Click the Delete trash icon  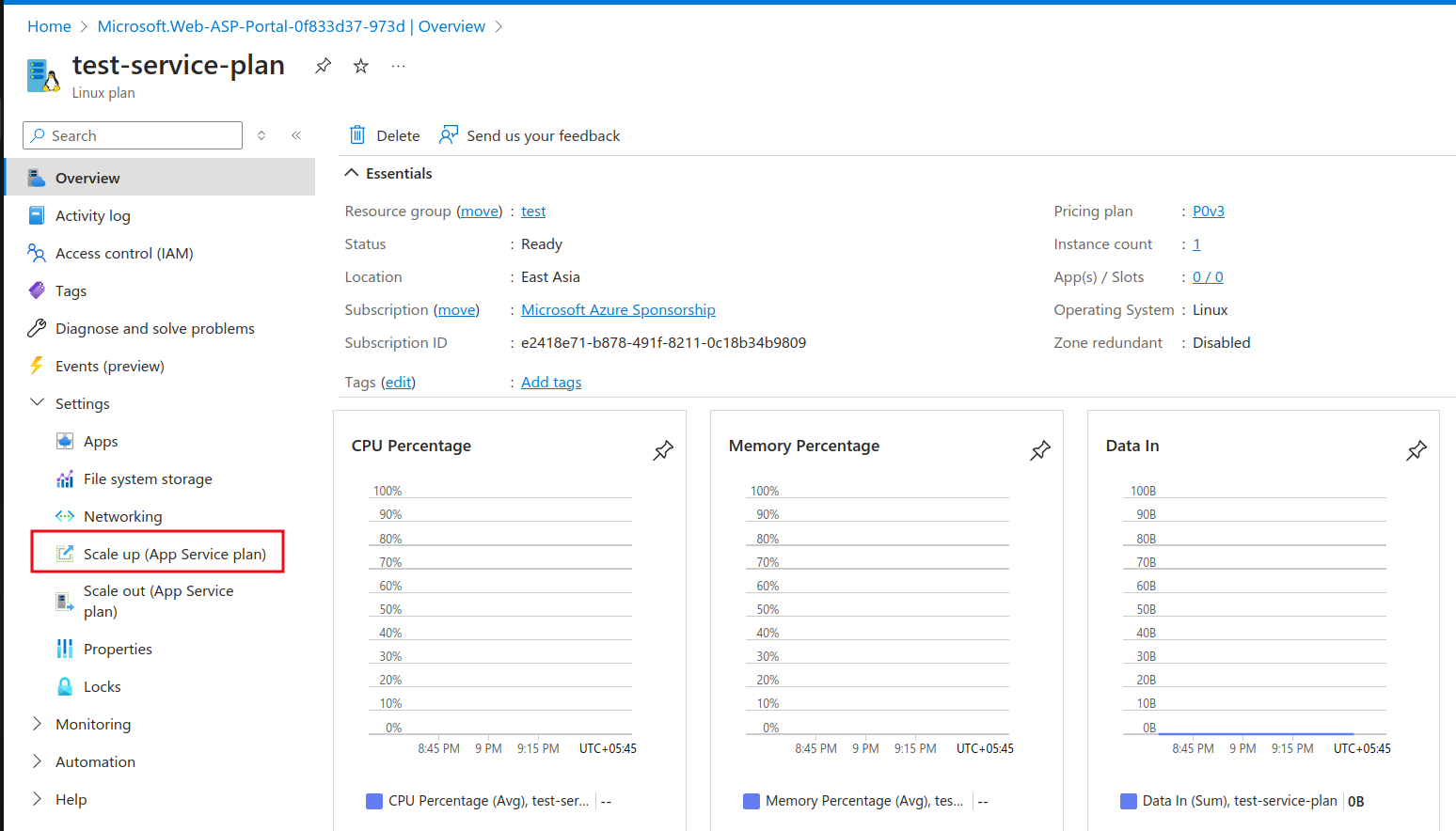click(x=357, y=135)
